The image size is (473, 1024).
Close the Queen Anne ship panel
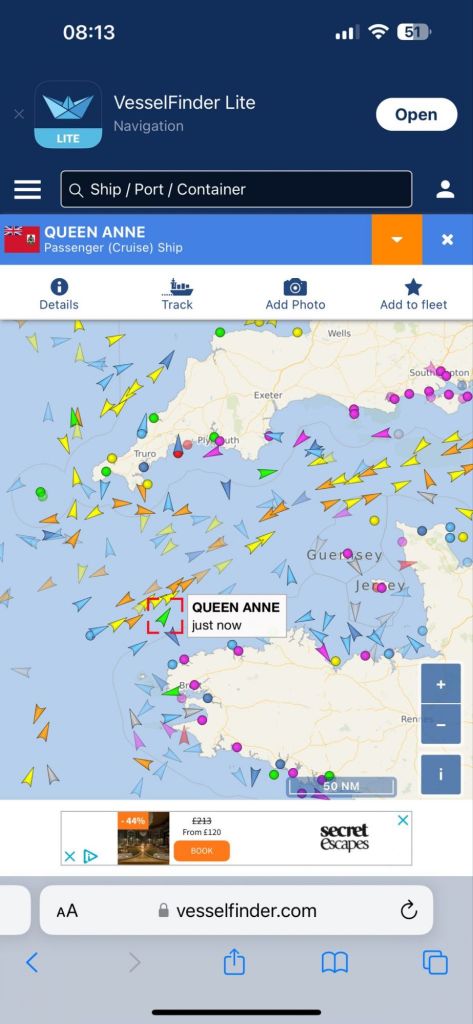coord(448,240)
